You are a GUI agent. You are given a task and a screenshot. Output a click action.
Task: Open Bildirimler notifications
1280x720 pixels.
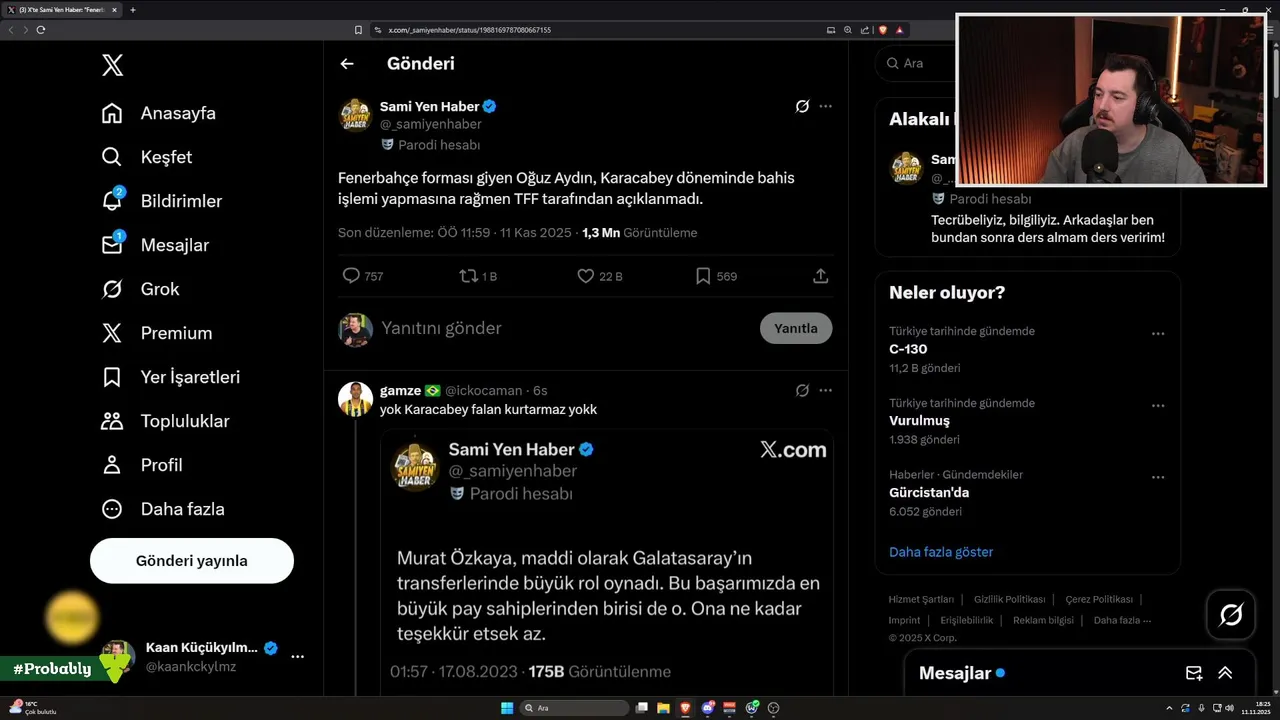(x=163, y=201)
